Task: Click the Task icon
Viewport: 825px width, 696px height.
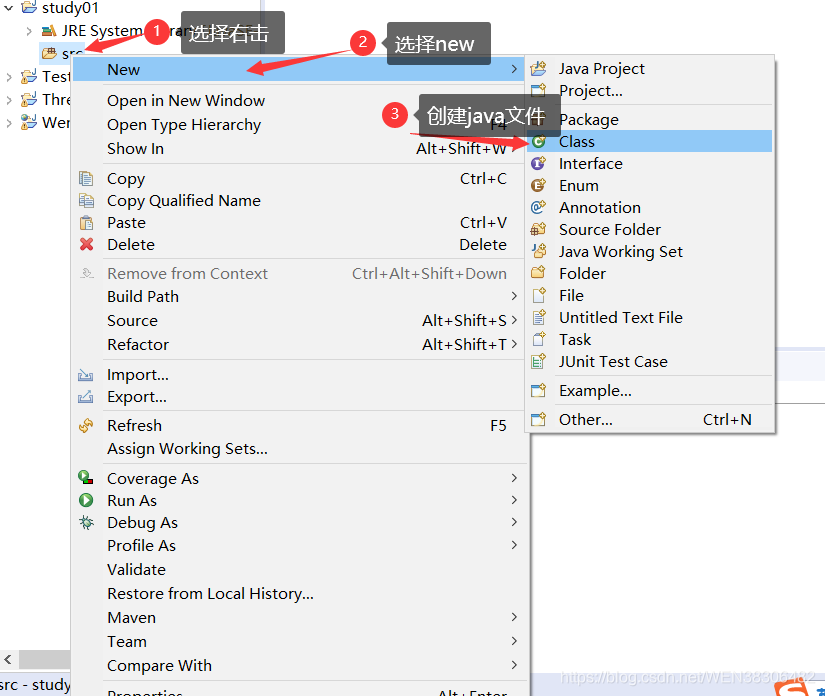Action: [x=538, y=339]
